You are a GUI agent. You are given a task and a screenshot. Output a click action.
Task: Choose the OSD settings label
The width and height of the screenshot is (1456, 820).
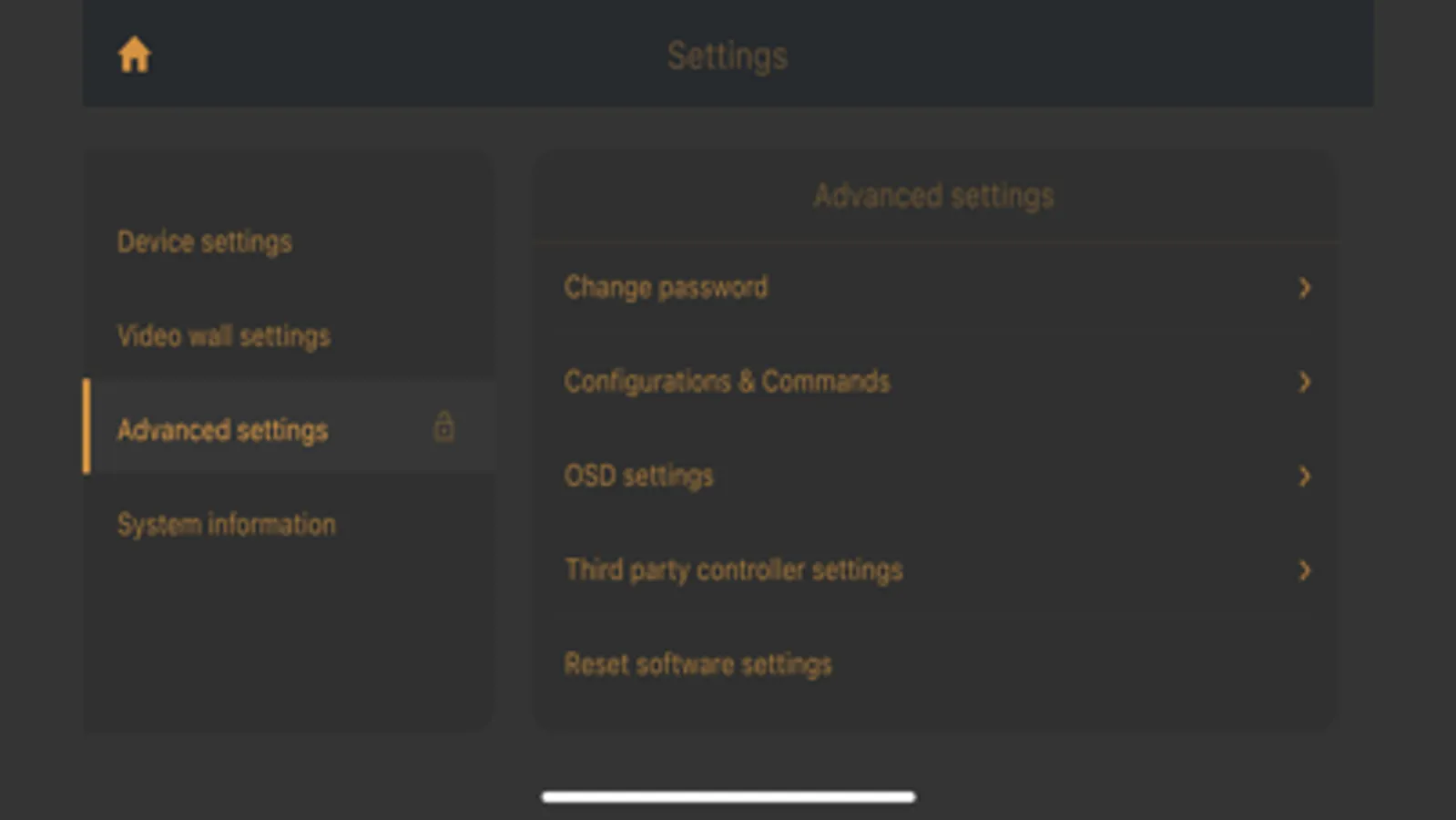point(638,476)
